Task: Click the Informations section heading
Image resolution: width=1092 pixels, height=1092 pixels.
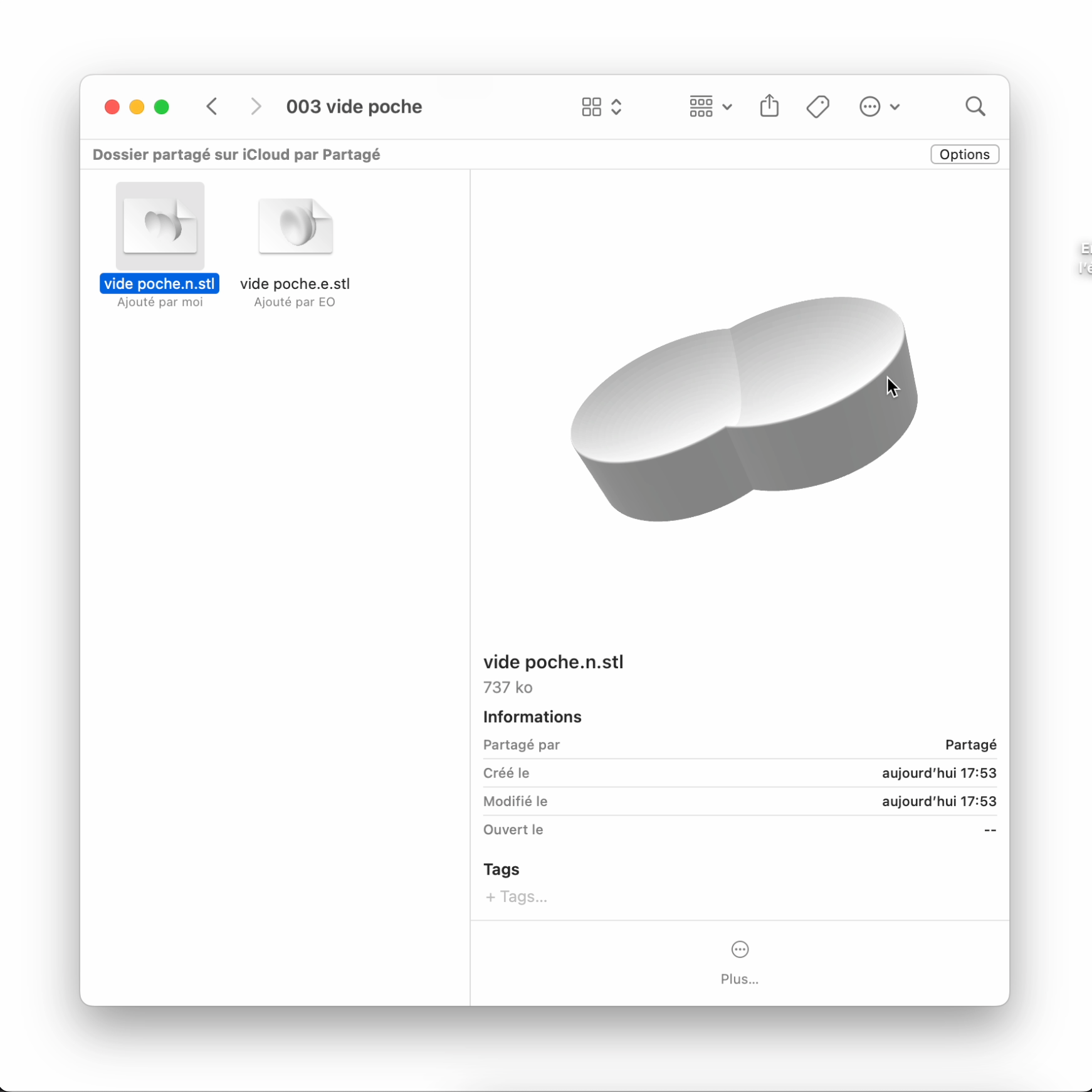Action: (532, 717)
